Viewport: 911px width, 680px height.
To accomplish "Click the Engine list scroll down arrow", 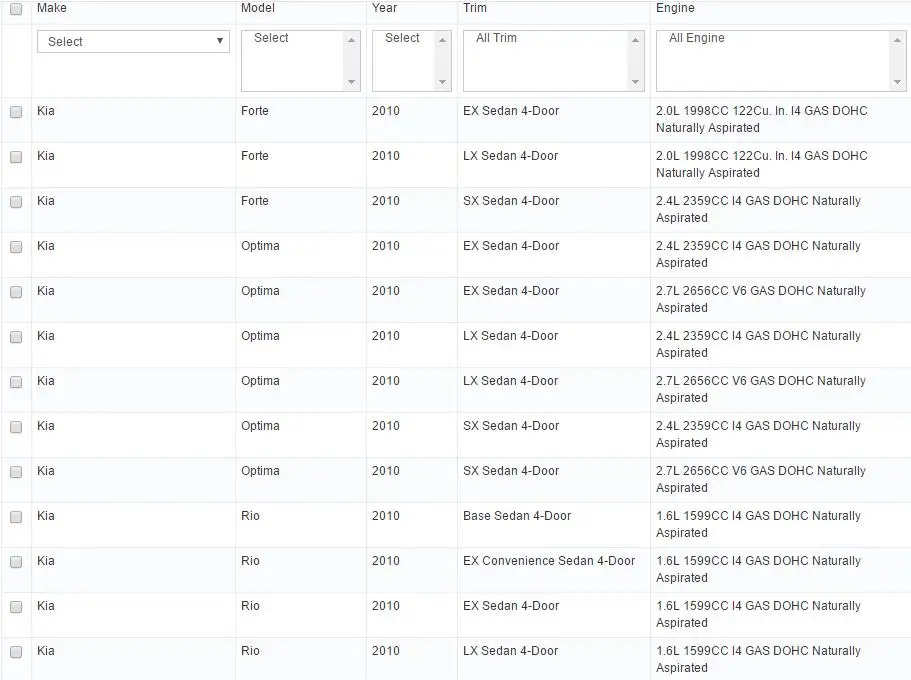I will click(897, 82).
